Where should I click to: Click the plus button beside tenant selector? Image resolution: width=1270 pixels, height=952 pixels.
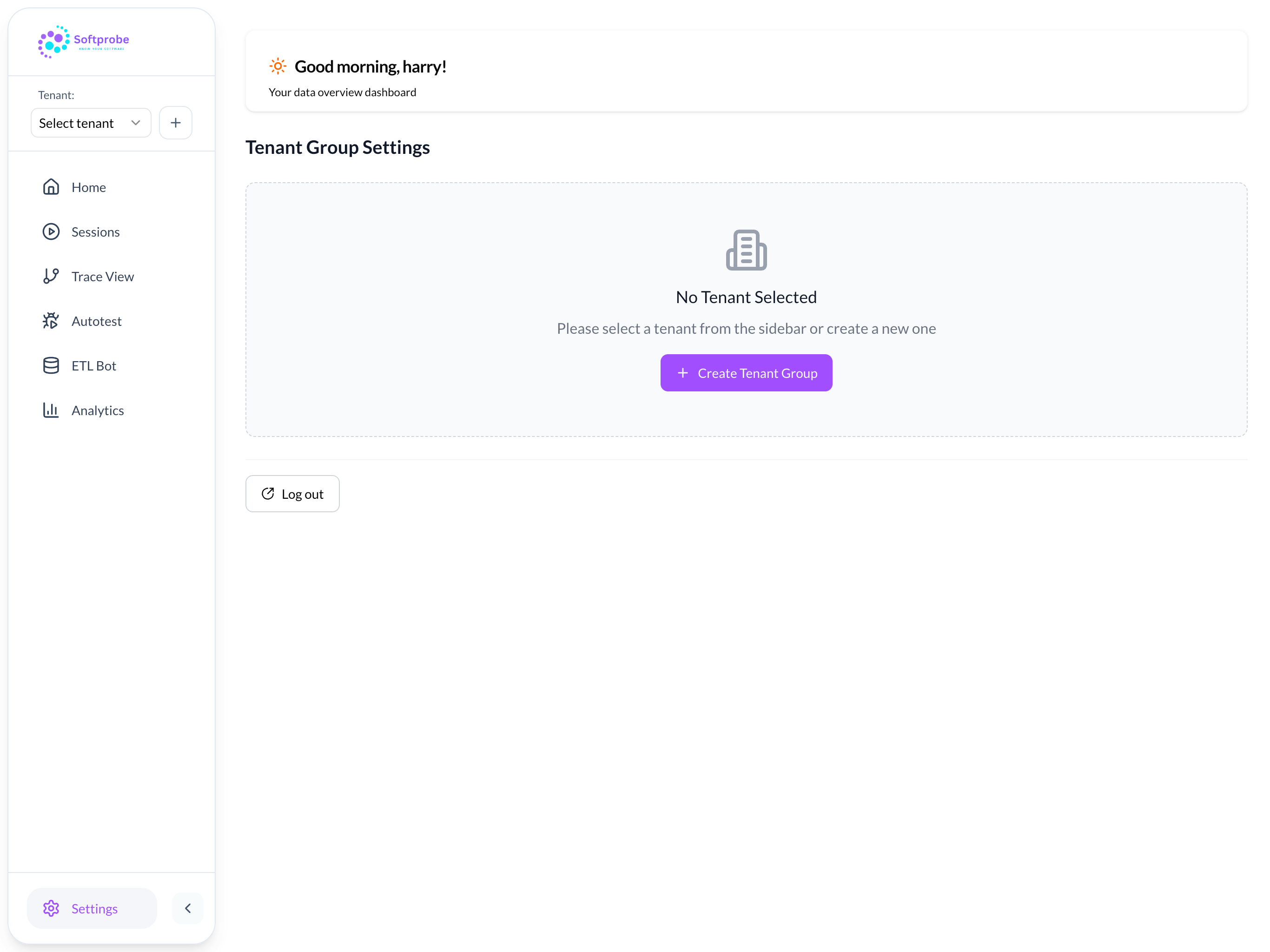[176, 123]
